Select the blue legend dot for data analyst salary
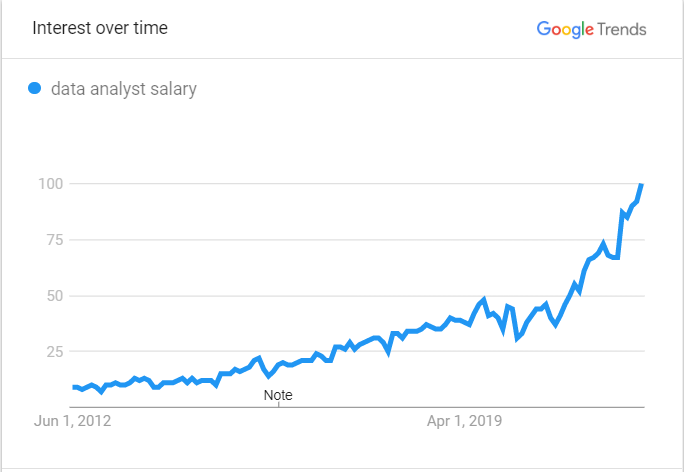Viewport: 684px width, 472px height. tap(34, 88)
